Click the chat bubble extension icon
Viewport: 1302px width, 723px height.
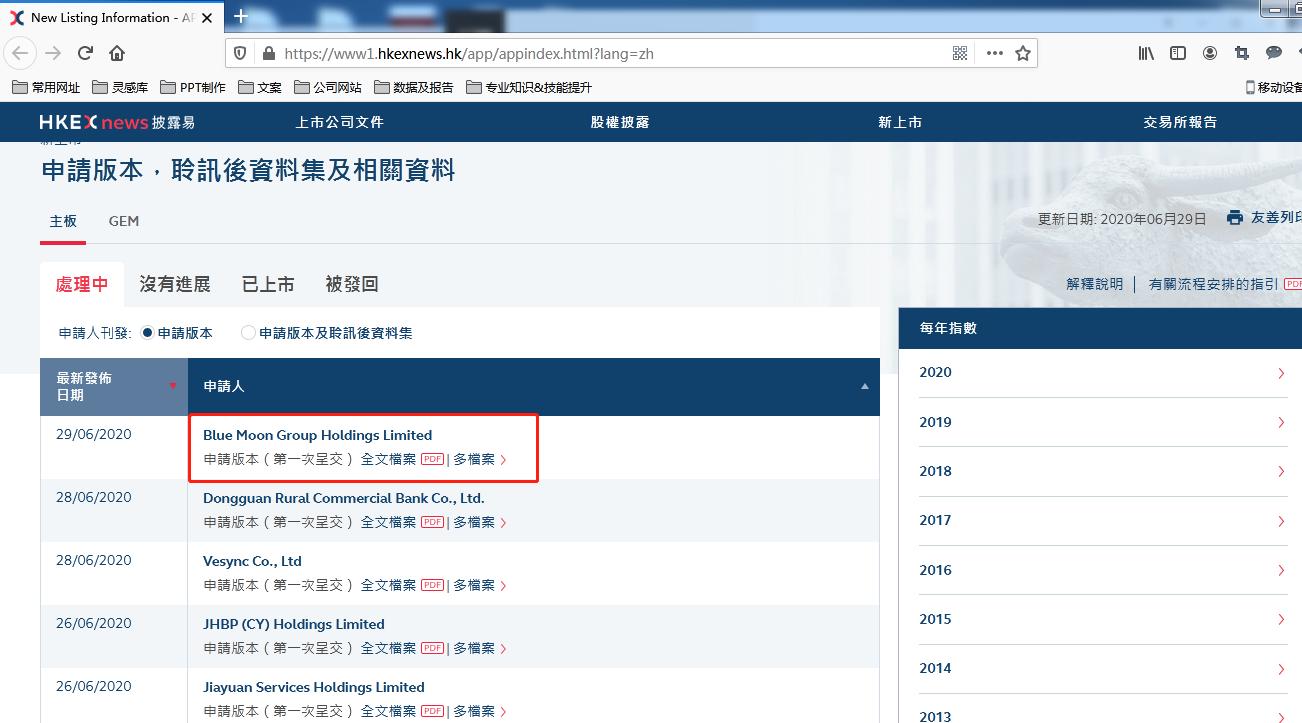click(1274, 53)
